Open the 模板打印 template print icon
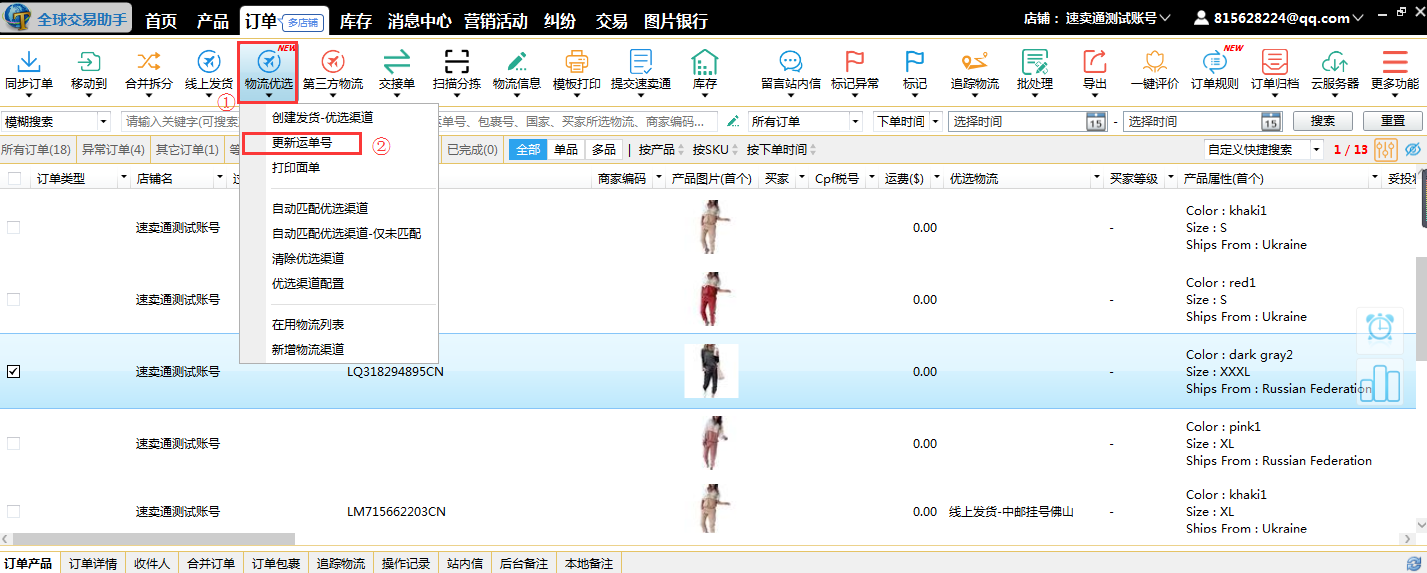Image resolution: width=1427 pixels, height=573 pixels. [577, 61]
